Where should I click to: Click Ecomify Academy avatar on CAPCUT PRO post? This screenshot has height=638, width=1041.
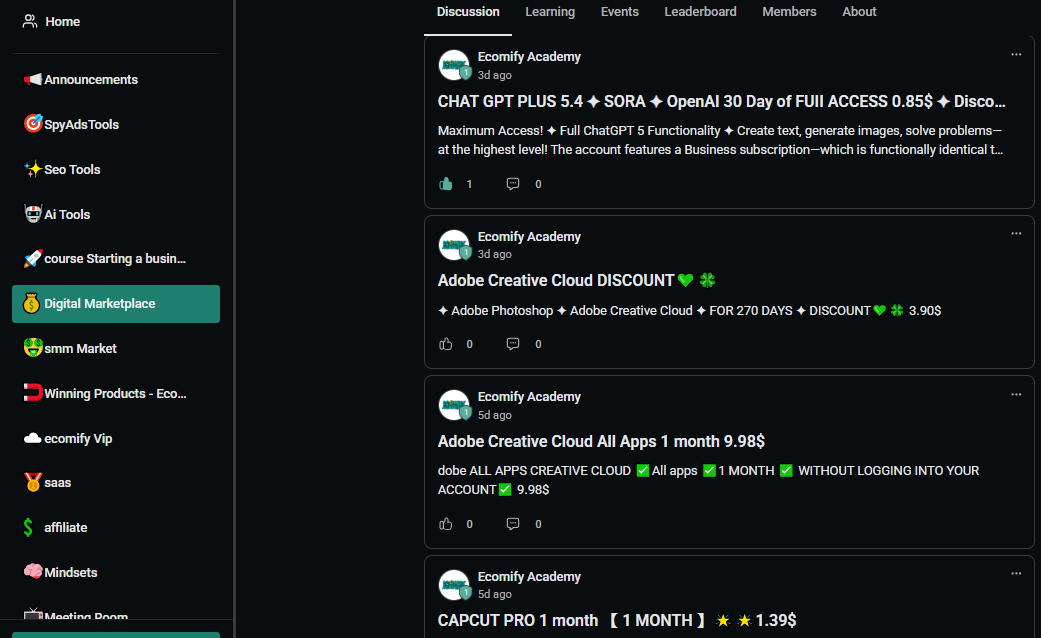tap(454, 585)
